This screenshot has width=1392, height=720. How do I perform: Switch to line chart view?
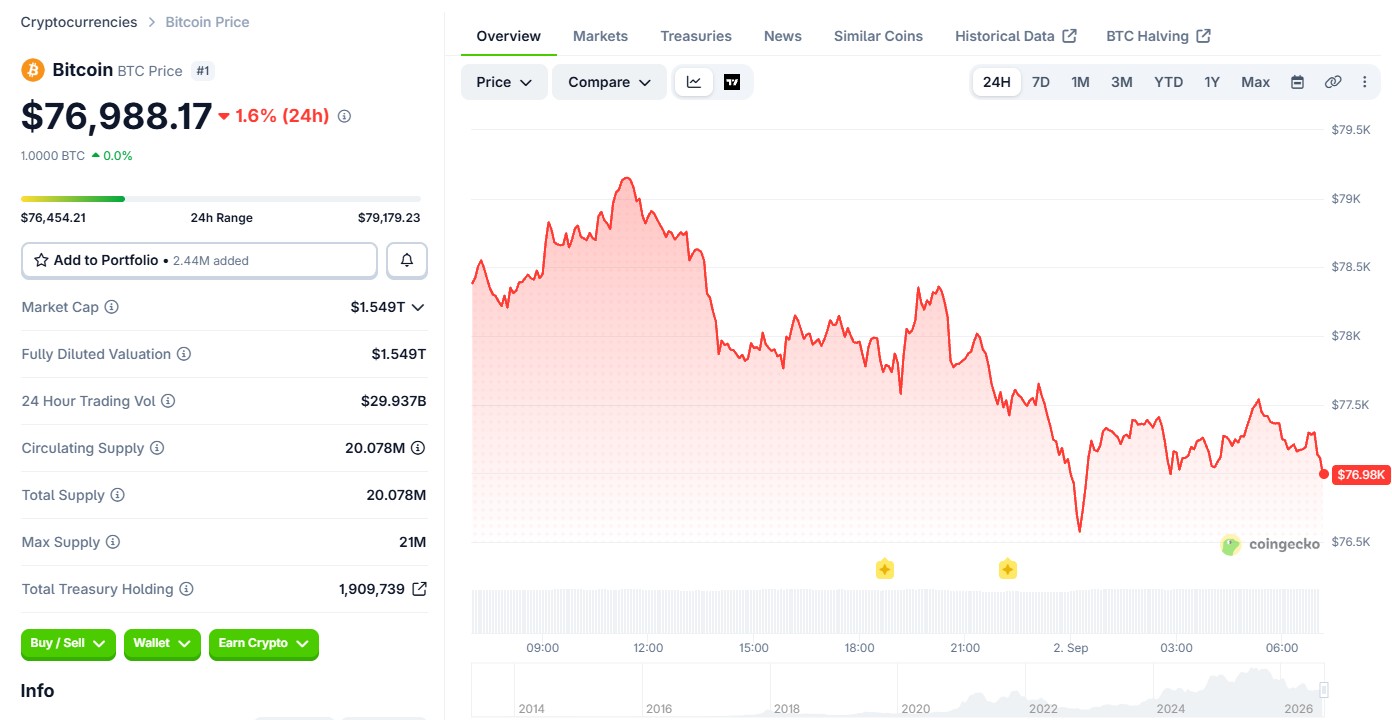coord(694,82)
